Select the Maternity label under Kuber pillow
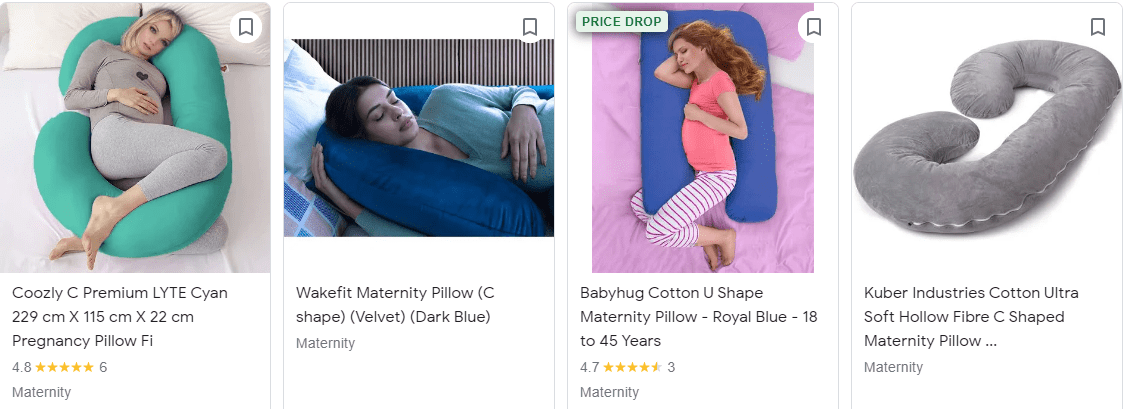The image size is (1134, 409). [893, 367]
